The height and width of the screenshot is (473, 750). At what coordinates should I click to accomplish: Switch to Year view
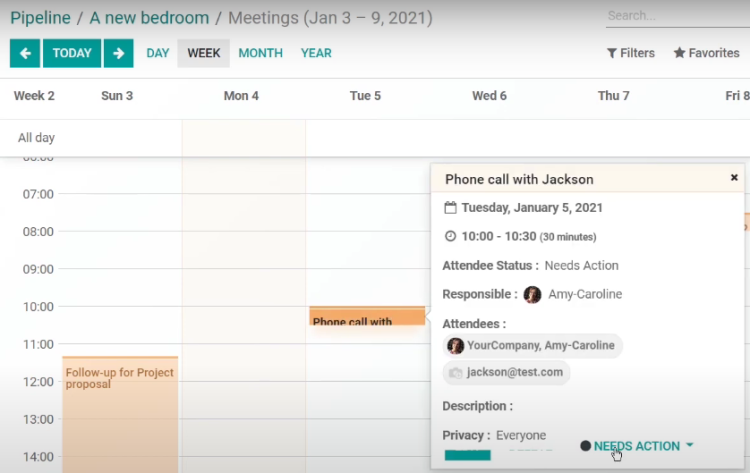coord(316,53)
